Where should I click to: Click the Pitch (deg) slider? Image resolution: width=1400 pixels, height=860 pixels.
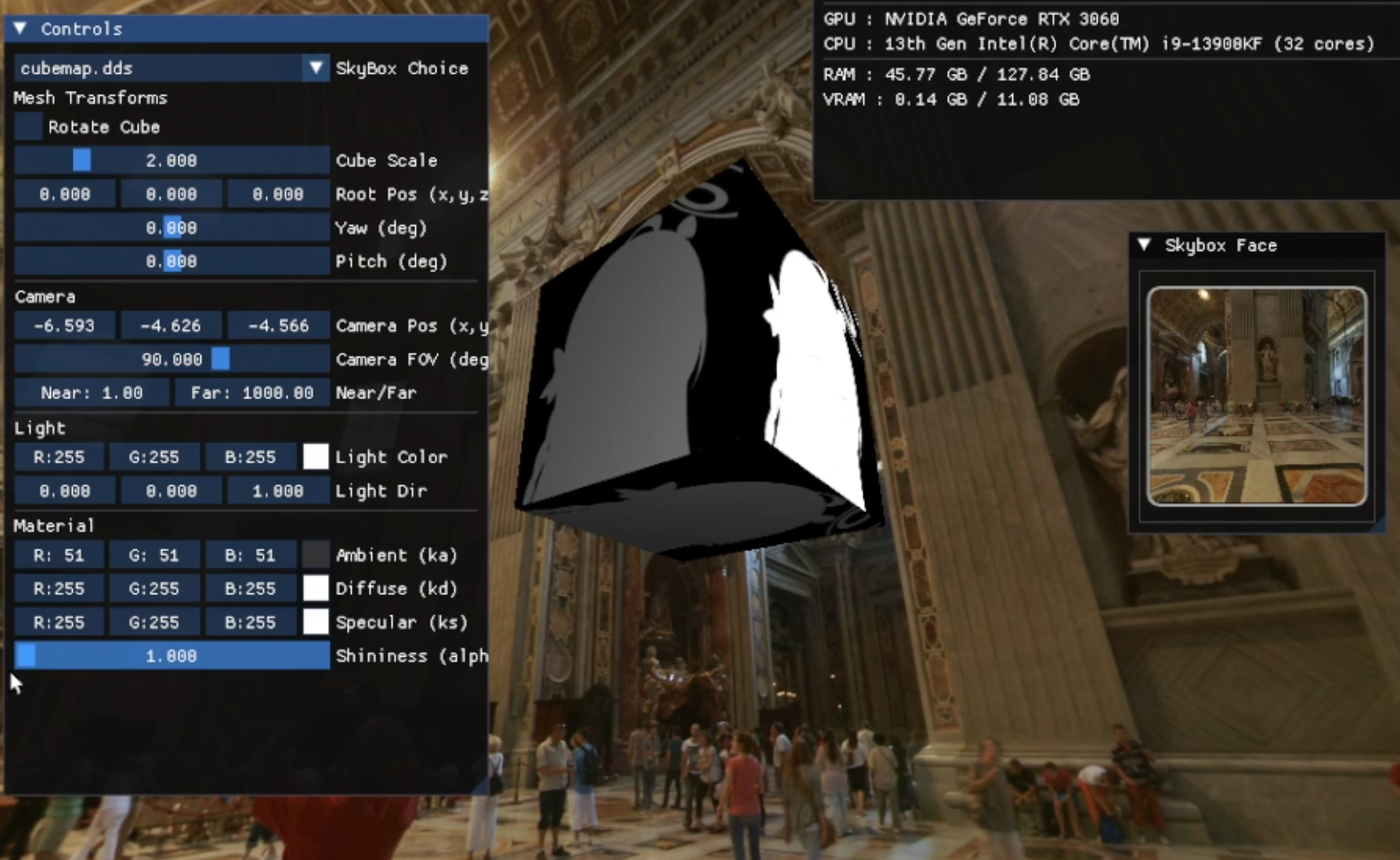[172, 261]
